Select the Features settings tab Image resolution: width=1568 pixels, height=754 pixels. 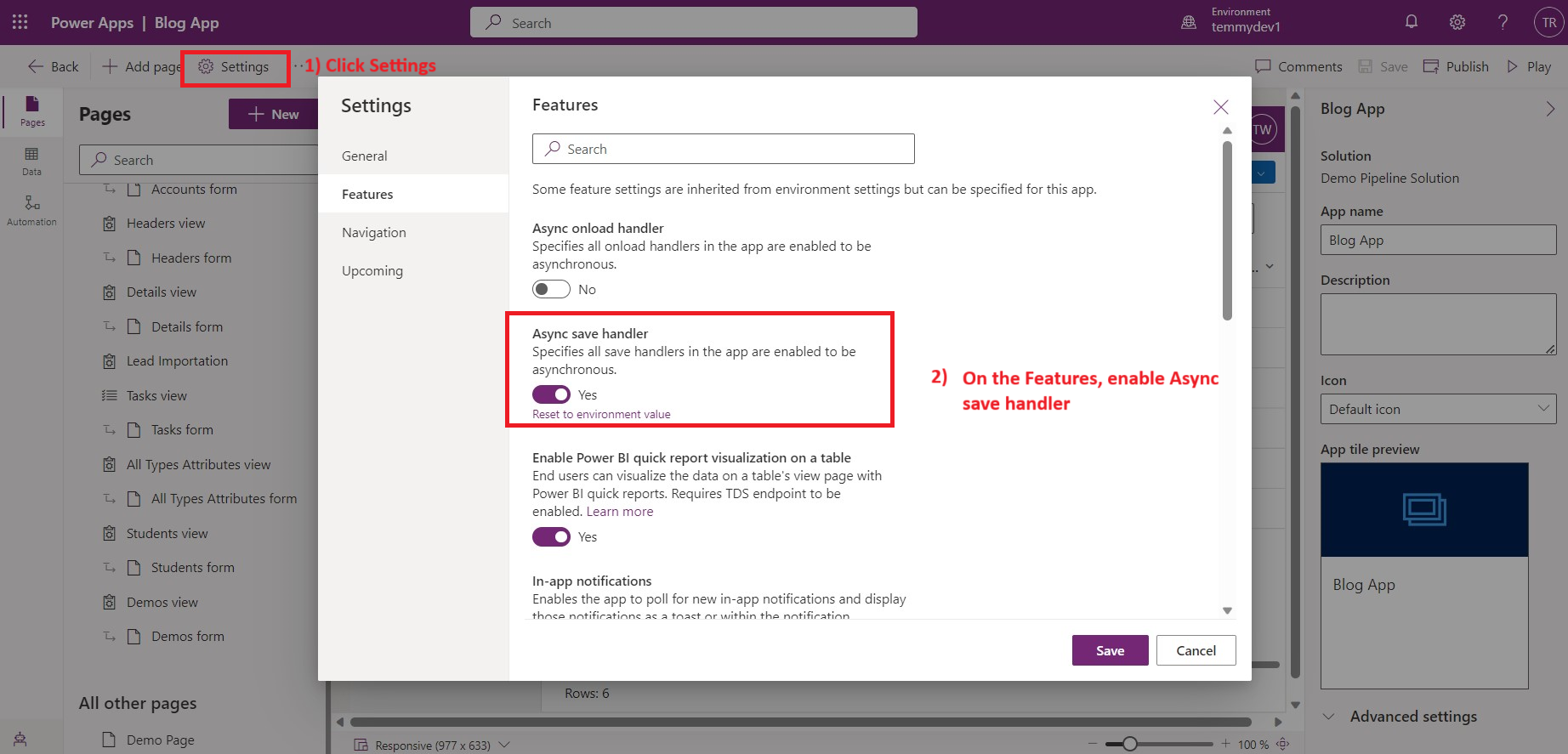(x=413, y=194)
